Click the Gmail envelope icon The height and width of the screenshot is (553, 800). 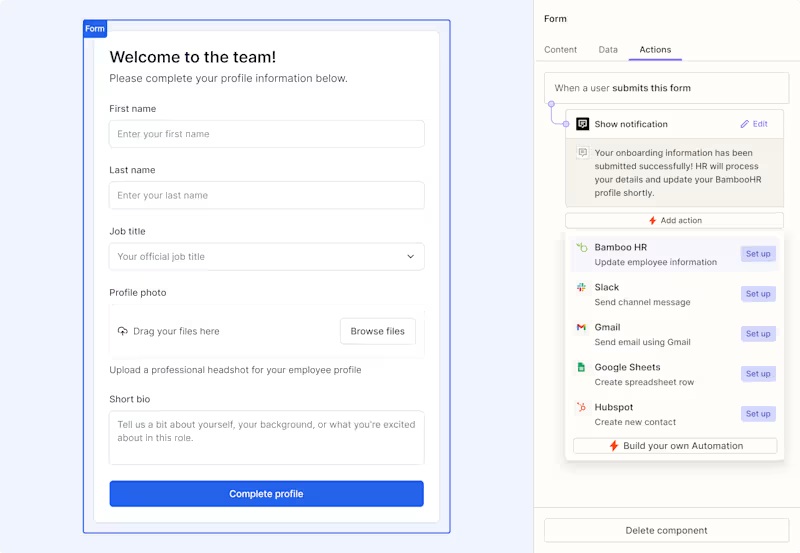click(581, 327)
